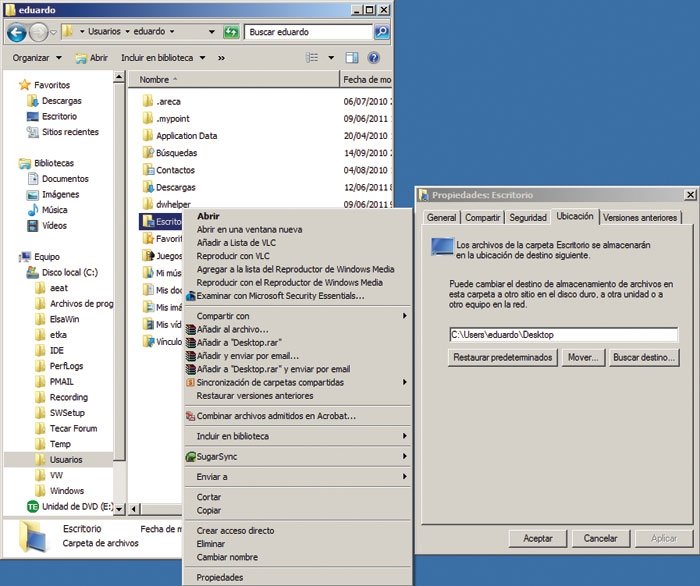Click the Descargas folder icon in Favoritos
Image resolution: width=700 pixels, height=586 pixels.
coord(33,101)
